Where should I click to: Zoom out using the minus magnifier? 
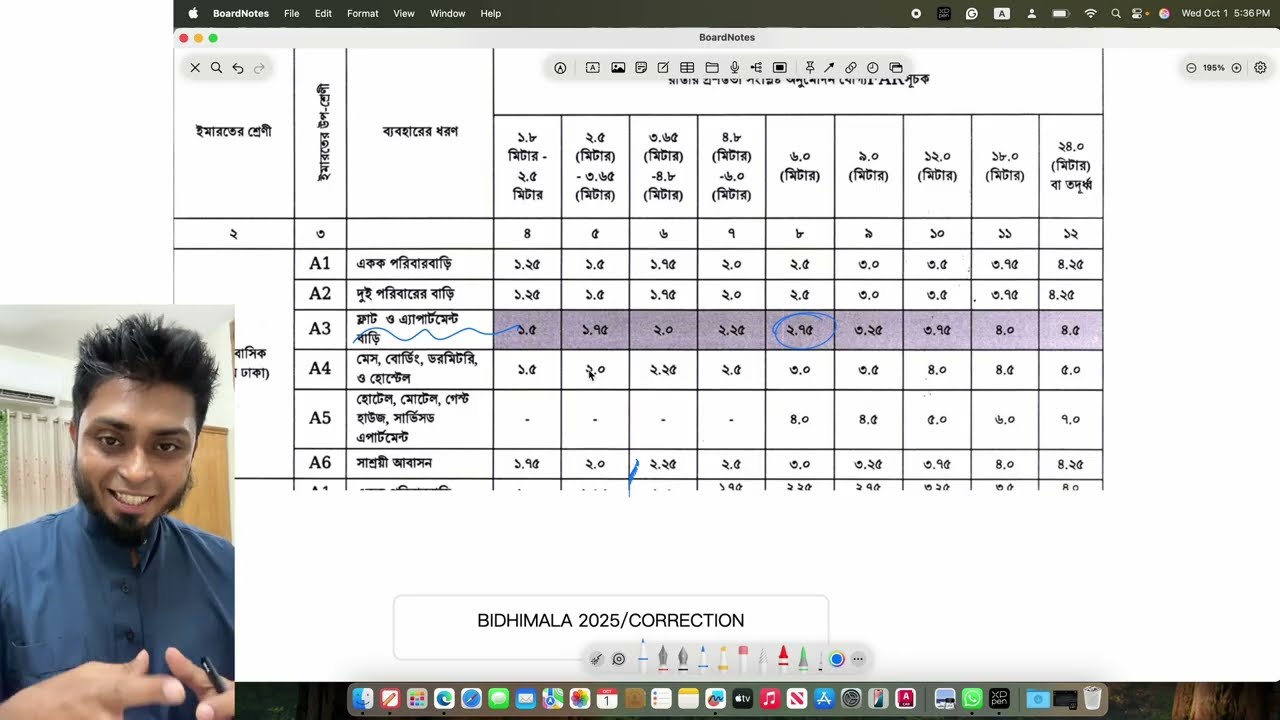tap(1191, 68)
